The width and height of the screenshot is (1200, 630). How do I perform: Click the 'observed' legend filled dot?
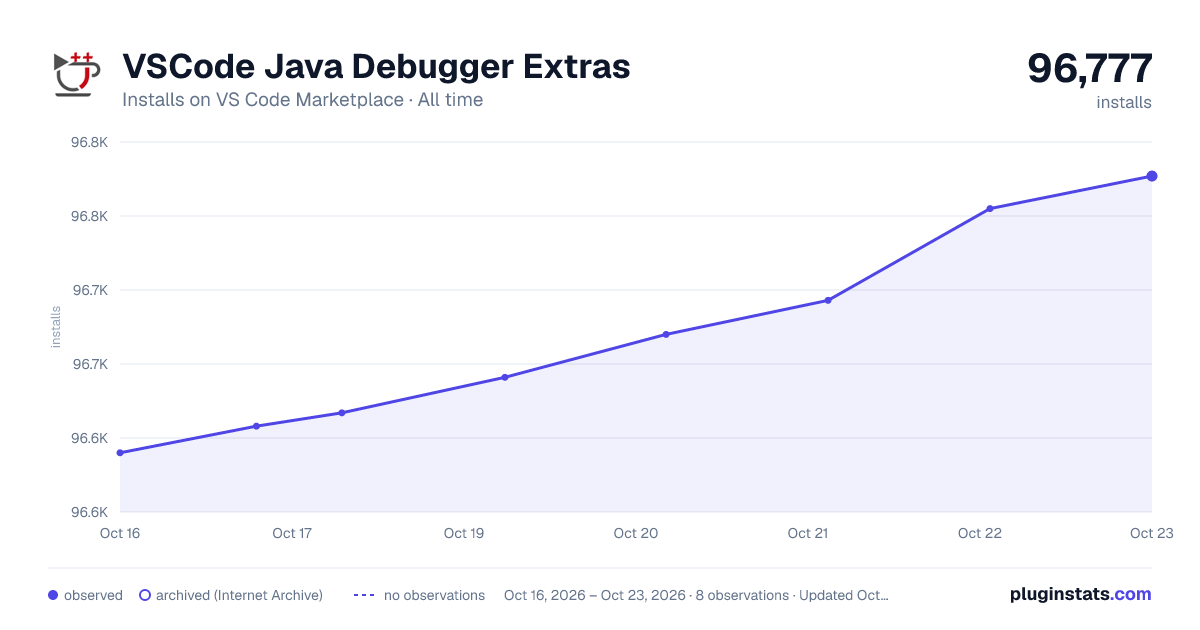[53, 595]
